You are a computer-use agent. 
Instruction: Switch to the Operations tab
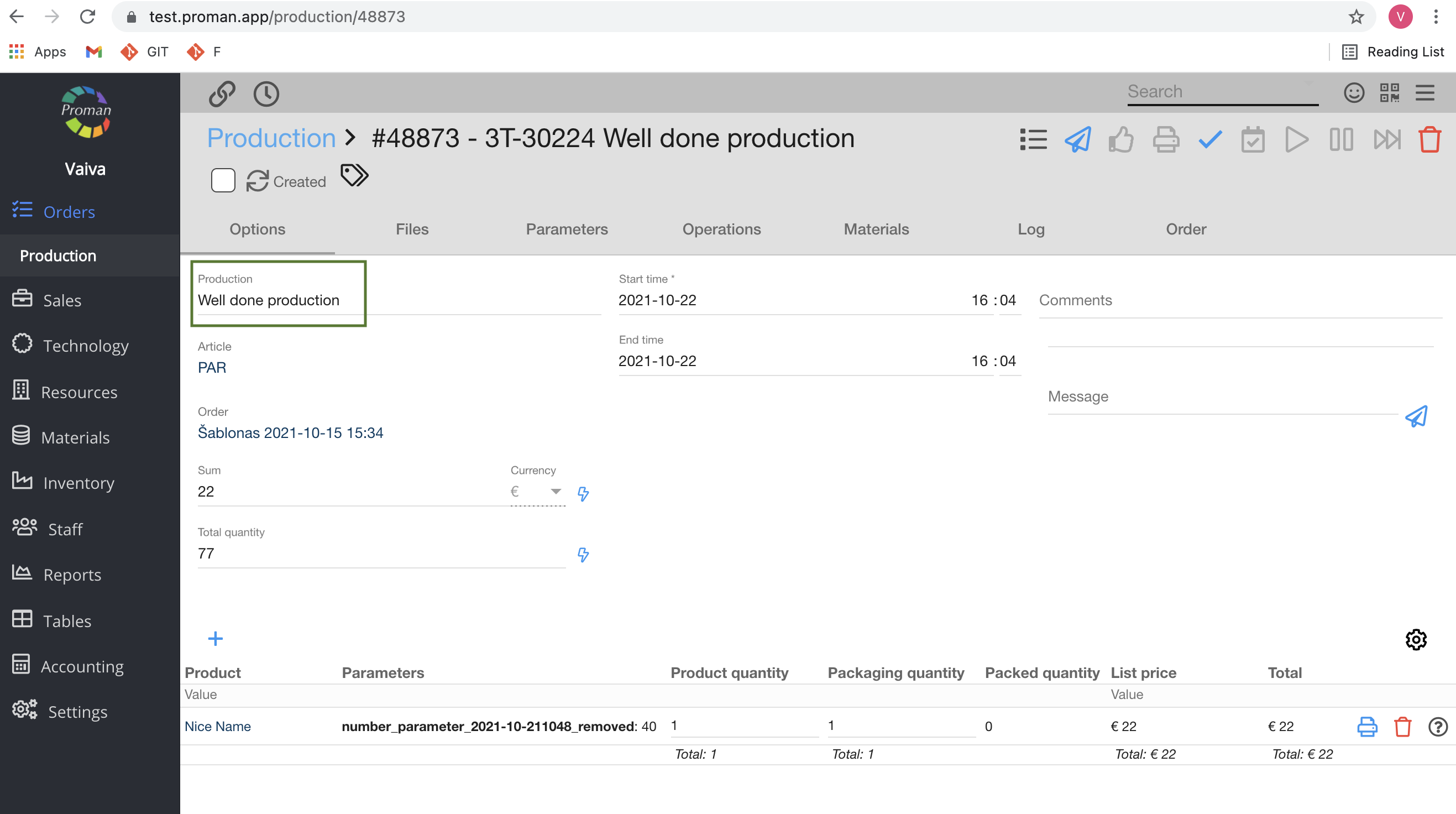[721, 229]
